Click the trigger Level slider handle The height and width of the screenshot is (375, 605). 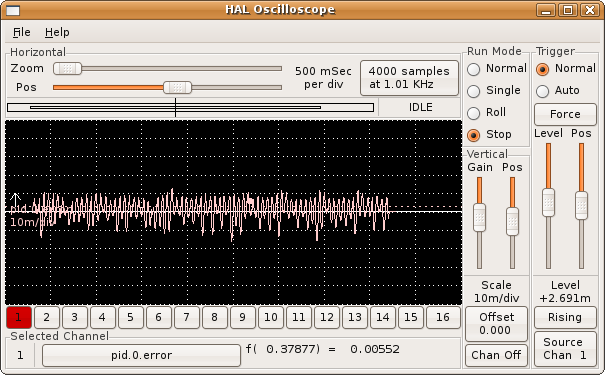(x=548, y=202)
